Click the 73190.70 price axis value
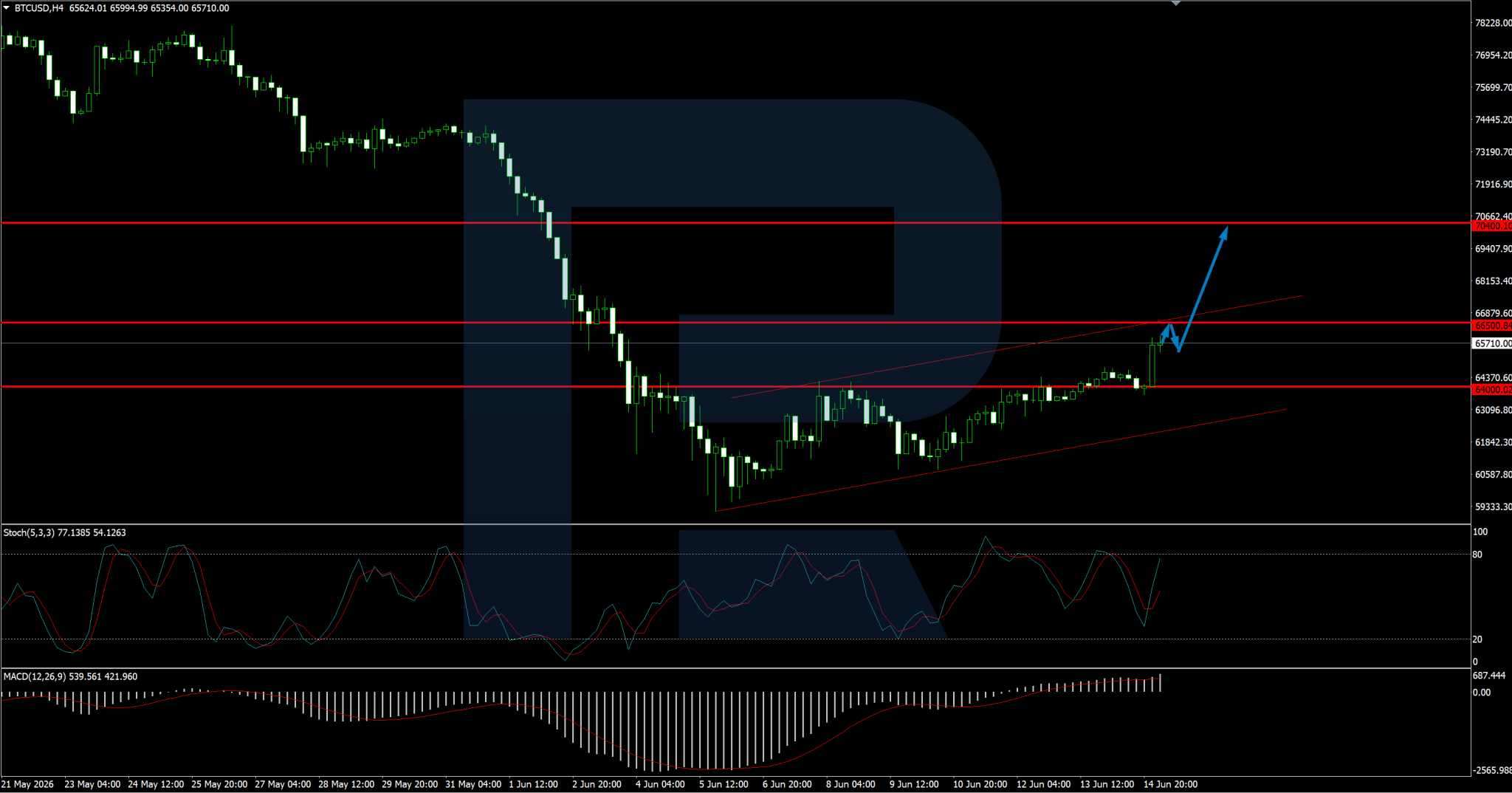The image size is (1512, 793). [1493, 152]
